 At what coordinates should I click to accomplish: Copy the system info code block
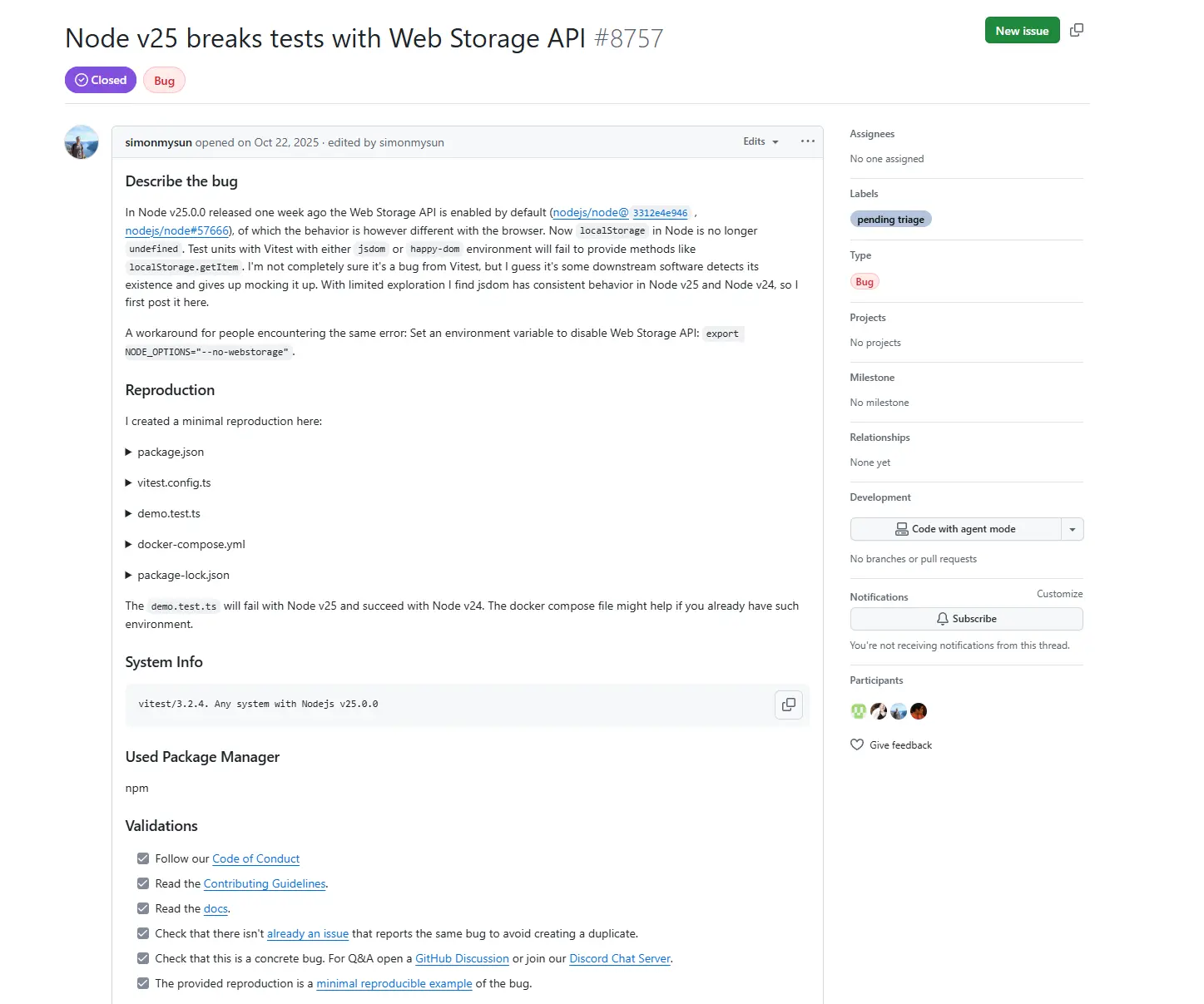click(788, 705)
